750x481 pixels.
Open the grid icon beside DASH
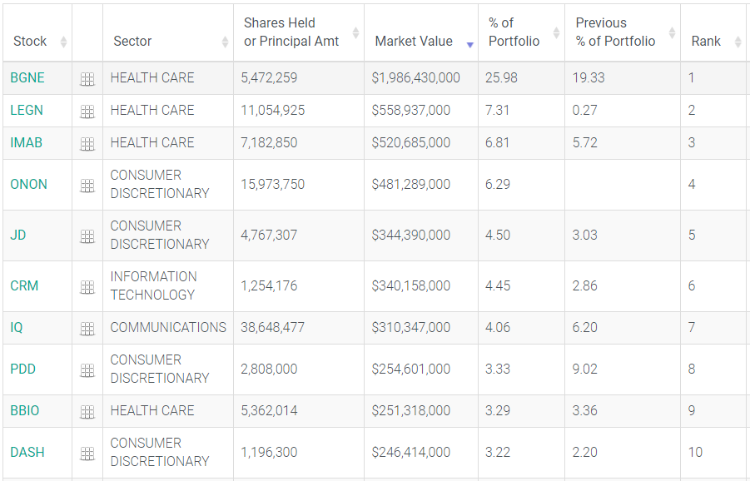87,454
